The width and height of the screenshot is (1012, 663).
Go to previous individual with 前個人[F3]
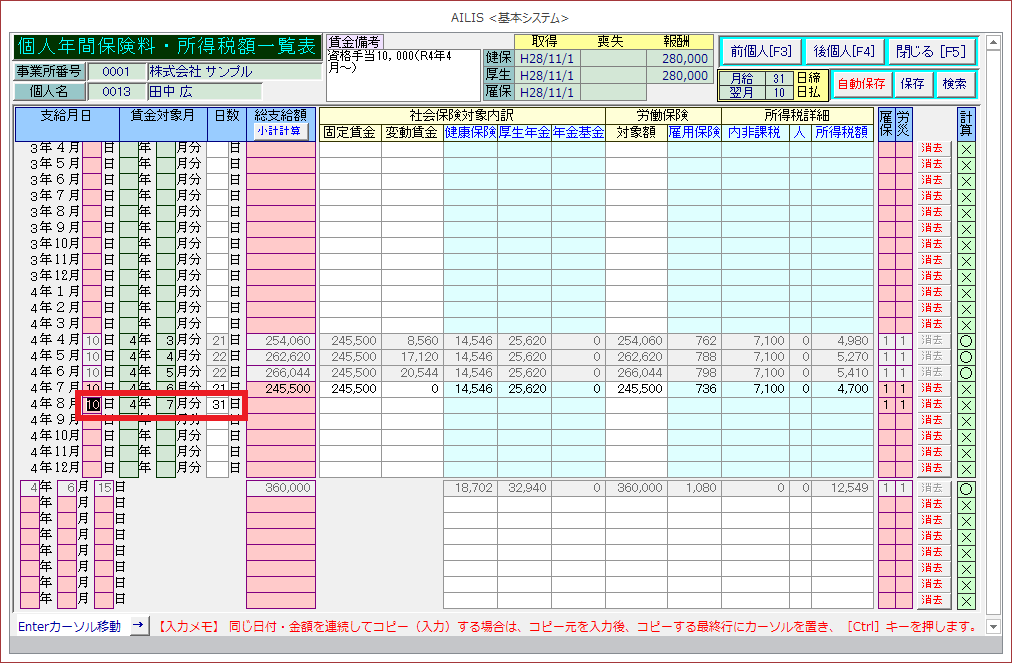tap(760, 51)
